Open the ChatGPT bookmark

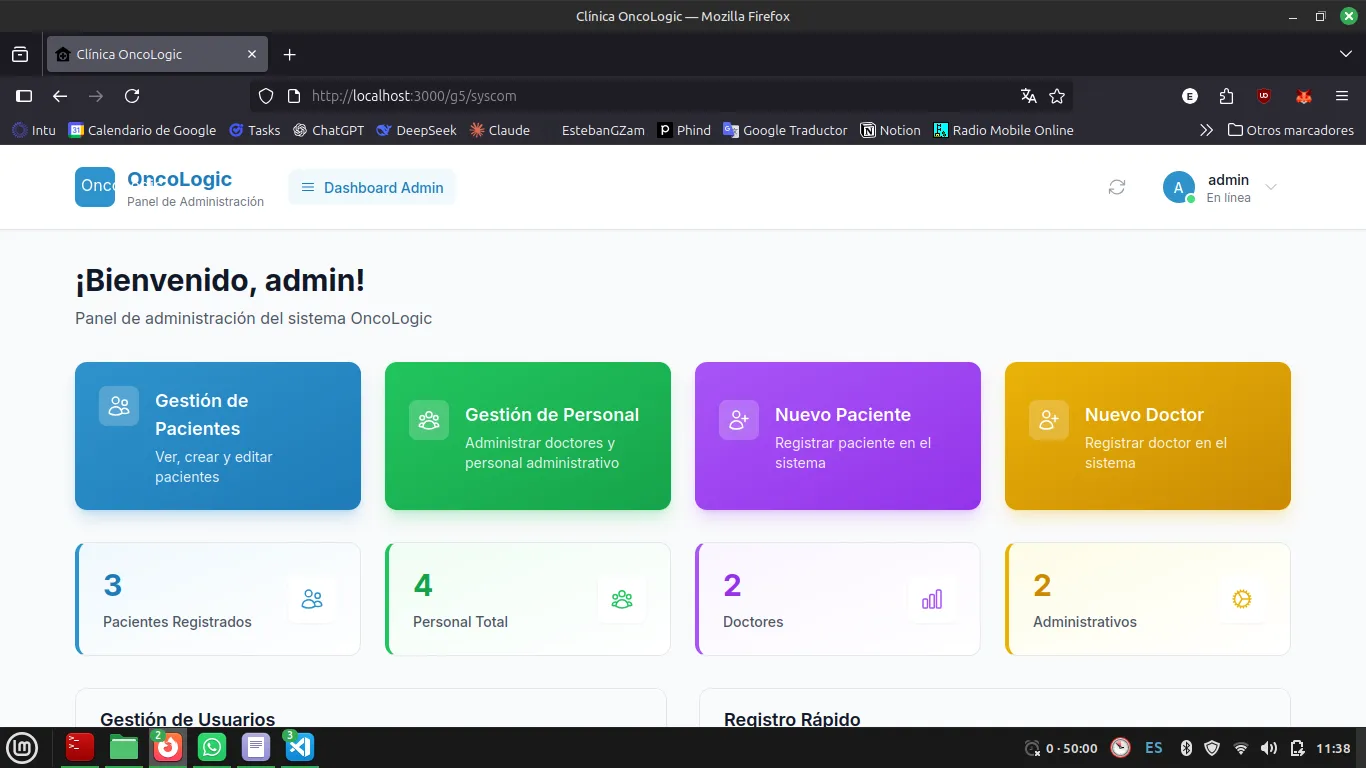[328, 130]
